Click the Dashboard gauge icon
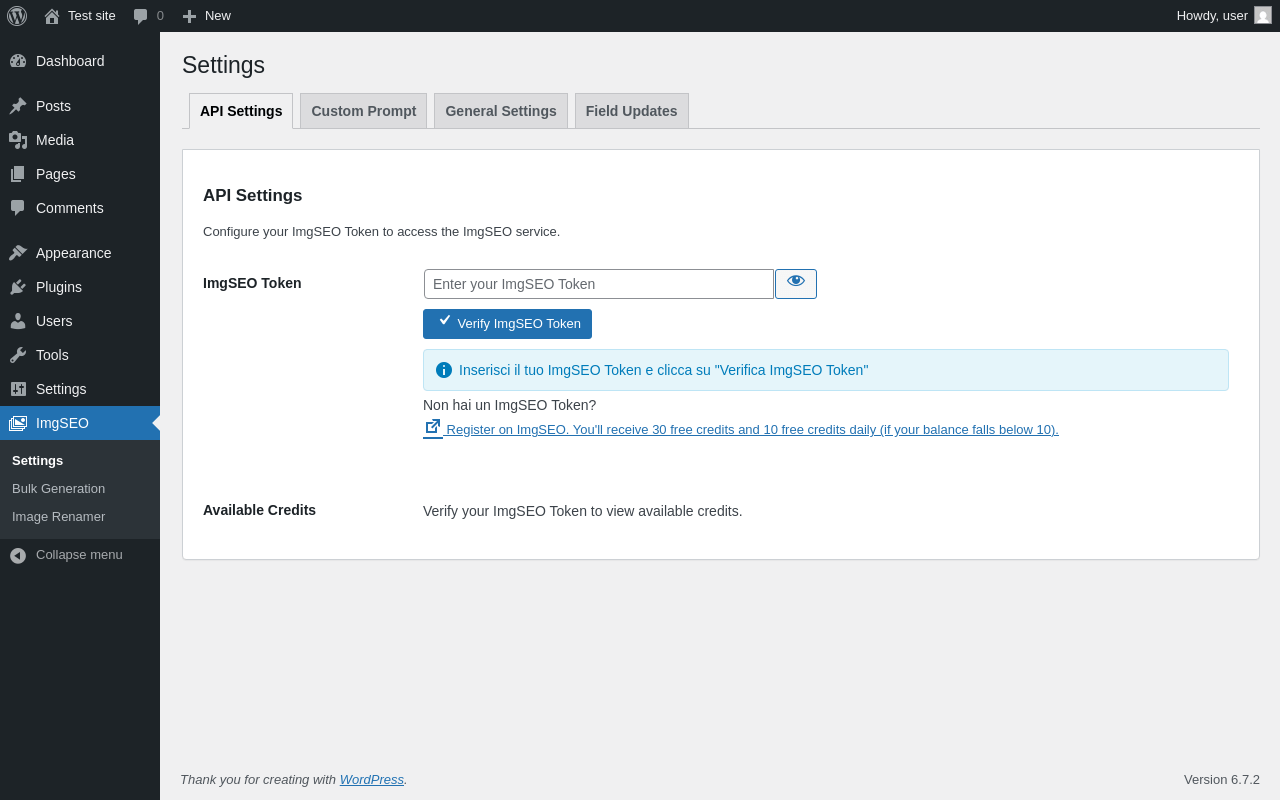 pos(18,61)
